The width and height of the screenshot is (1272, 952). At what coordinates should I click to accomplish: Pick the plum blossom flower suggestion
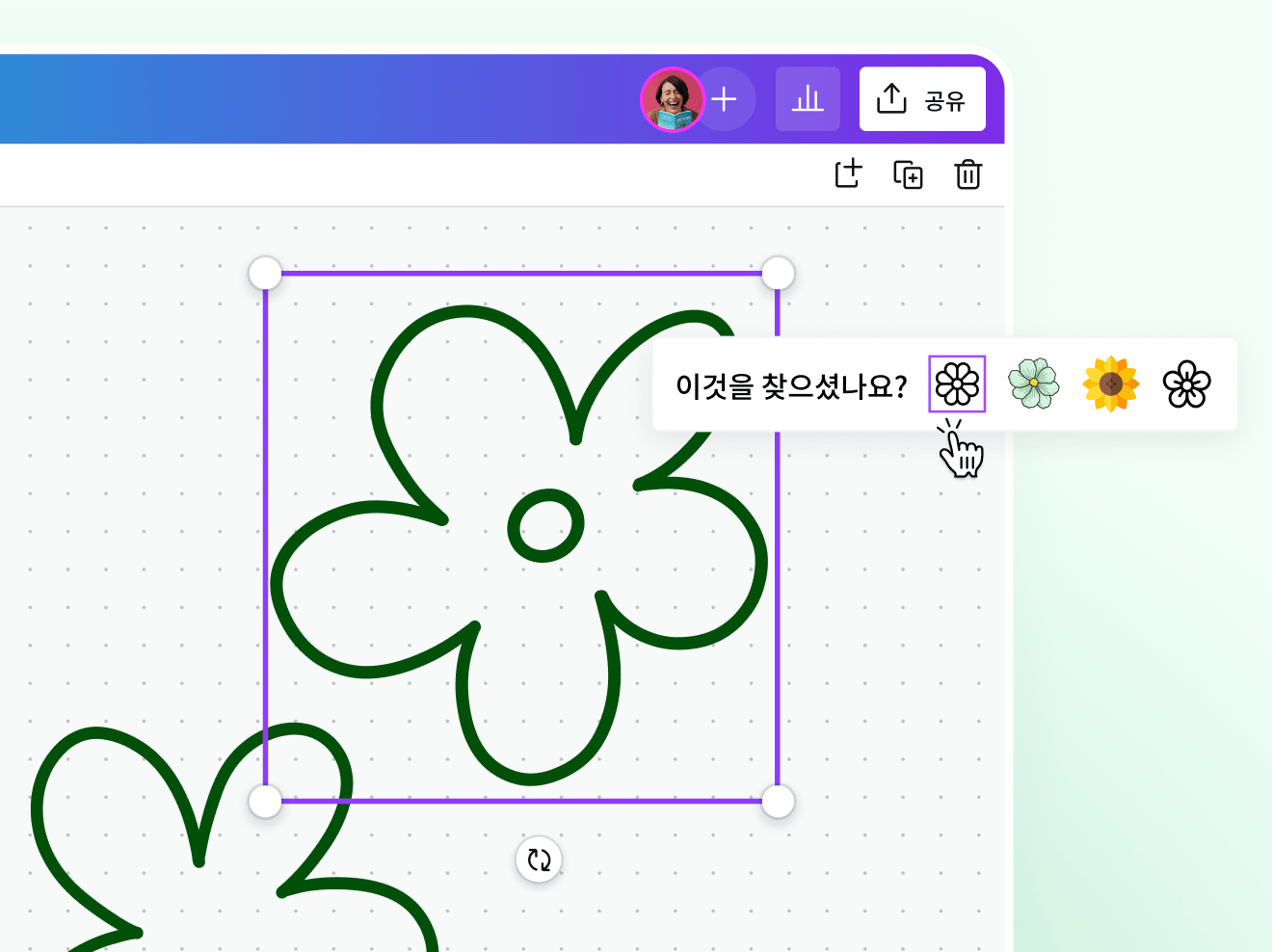[x=1187, y=384]
